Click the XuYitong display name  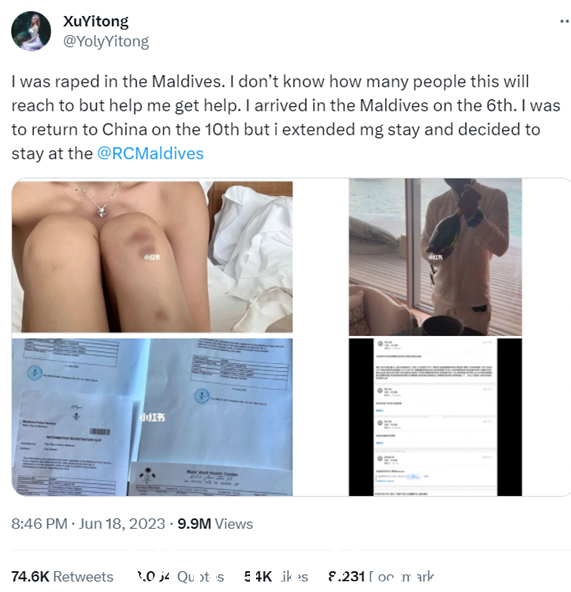coord(96,21)
